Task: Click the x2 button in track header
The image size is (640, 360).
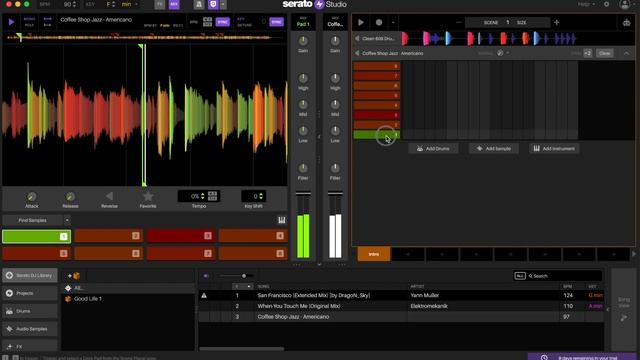Action: point(587,53)
